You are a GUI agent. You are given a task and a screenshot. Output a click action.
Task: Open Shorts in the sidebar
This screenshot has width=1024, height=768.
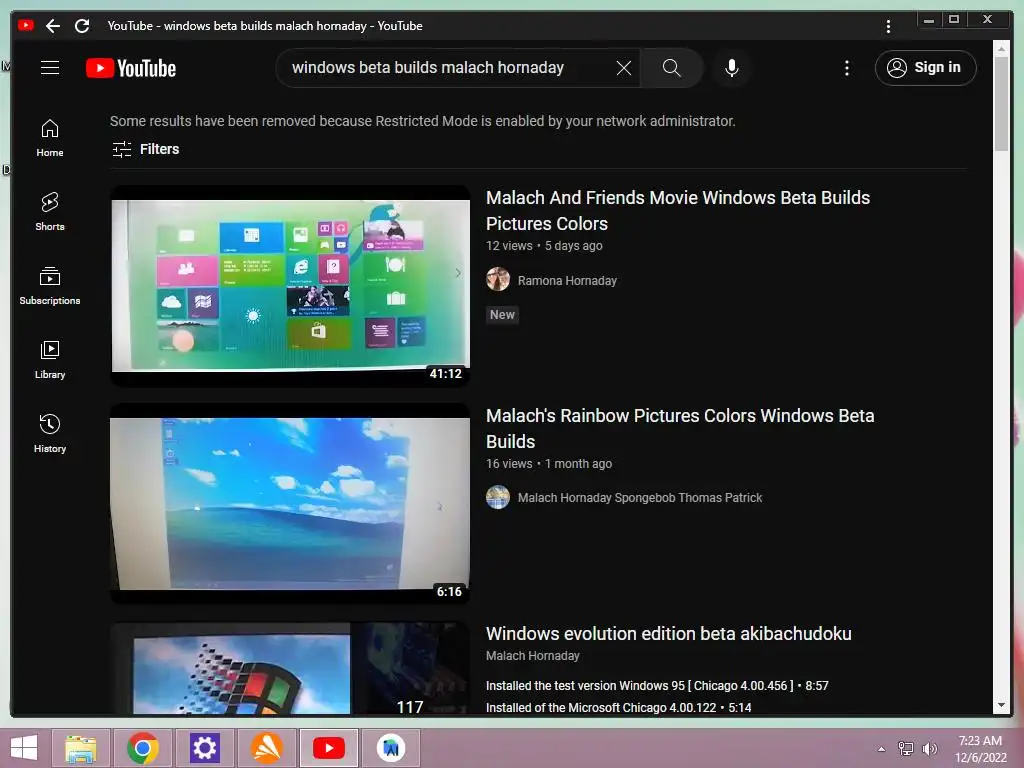50,212
